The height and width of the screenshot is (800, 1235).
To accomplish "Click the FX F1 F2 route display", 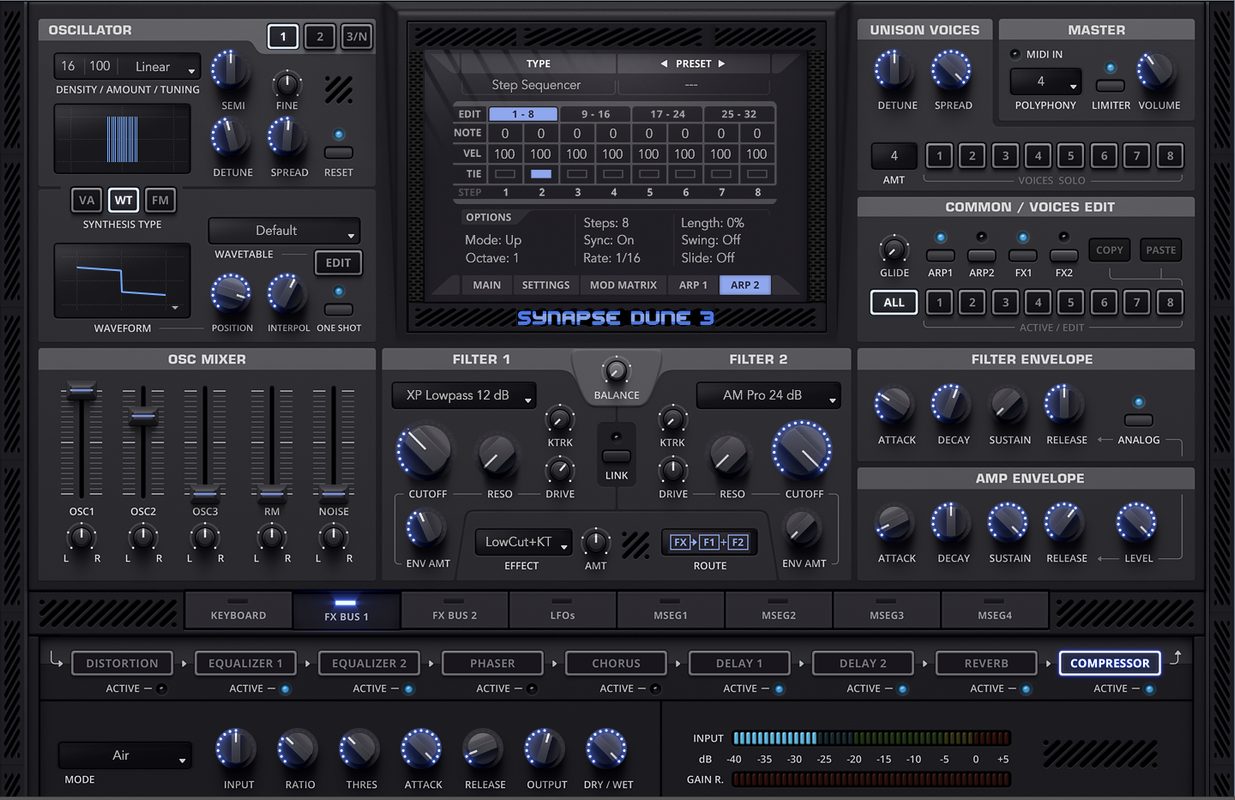I will click(x=709, y=542).
